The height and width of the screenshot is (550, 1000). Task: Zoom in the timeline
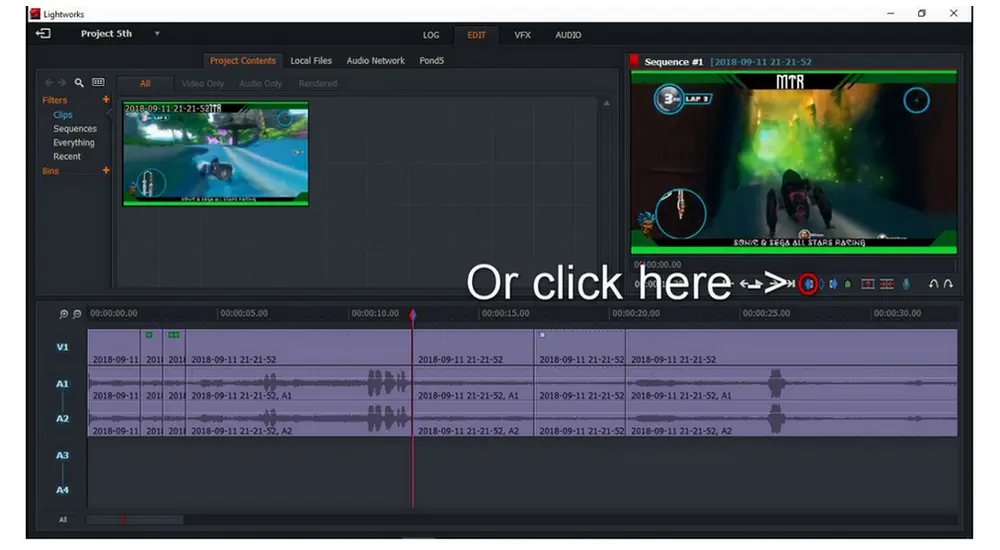[63, 314]
